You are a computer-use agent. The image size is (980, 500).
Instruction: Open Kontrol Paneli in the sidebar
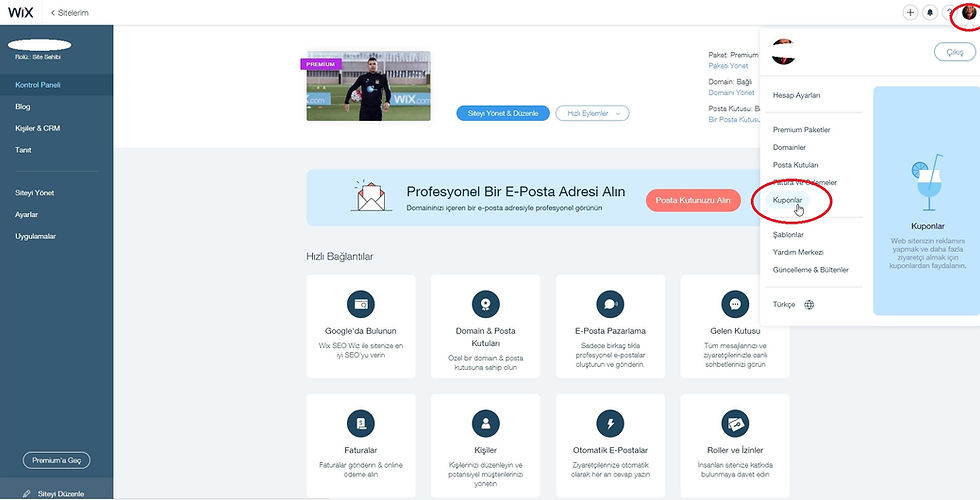pos(56,84)
